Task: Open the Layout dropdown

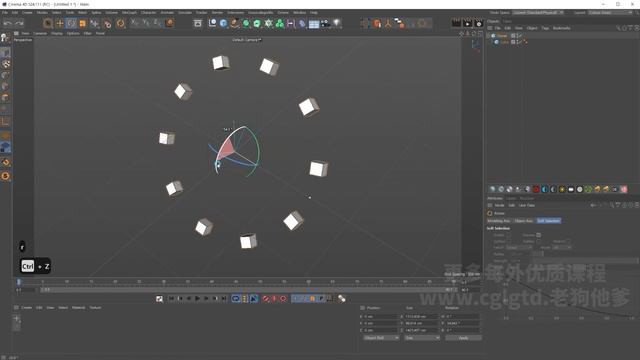Action: pyautogui.click(x=611, y=13)
